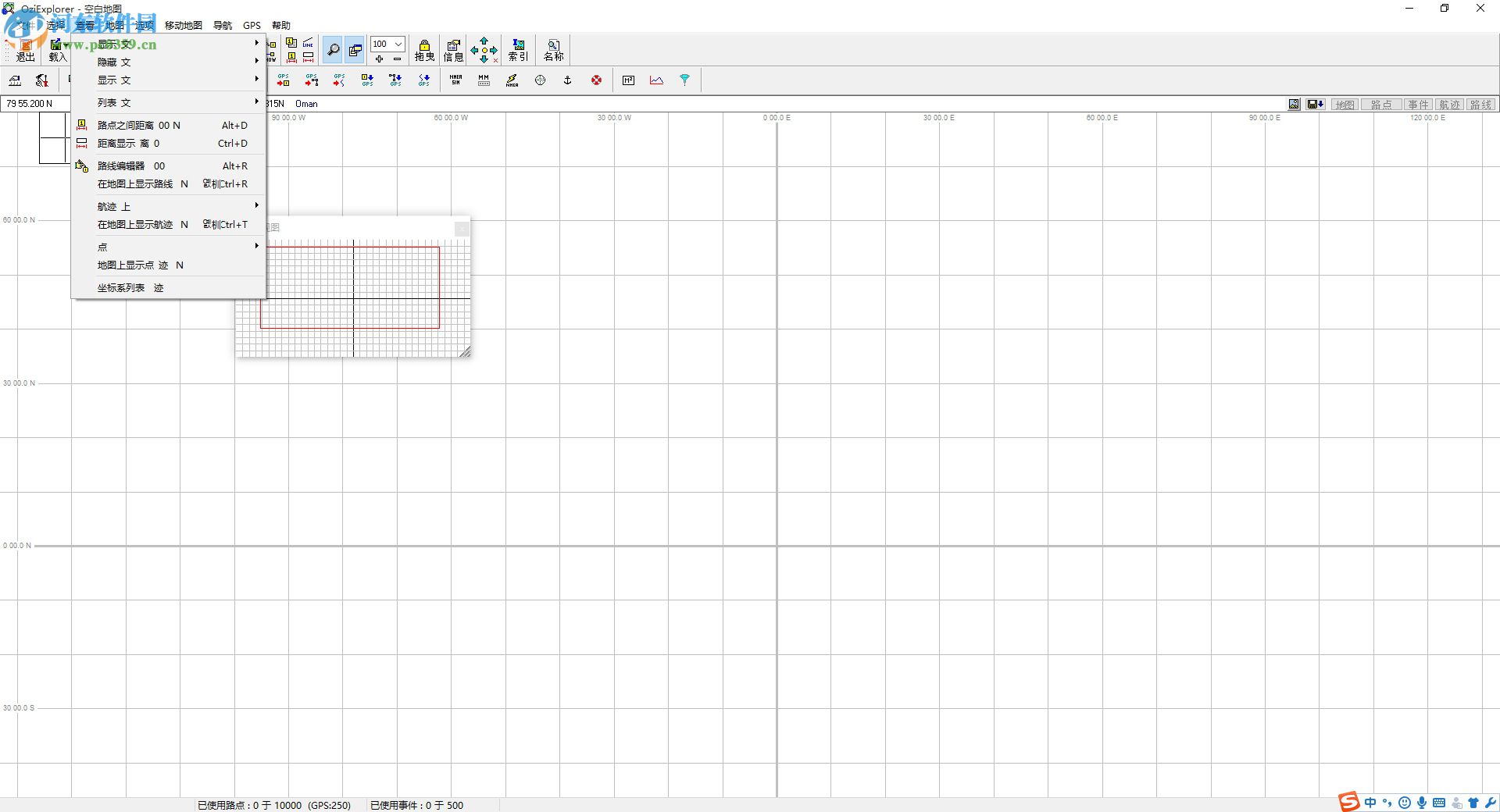Image resolution: width=1500 pixels, height=812 pixels.
Task: Toggle the Sogou punctuation mode icon
Action: click(1387, 803)
